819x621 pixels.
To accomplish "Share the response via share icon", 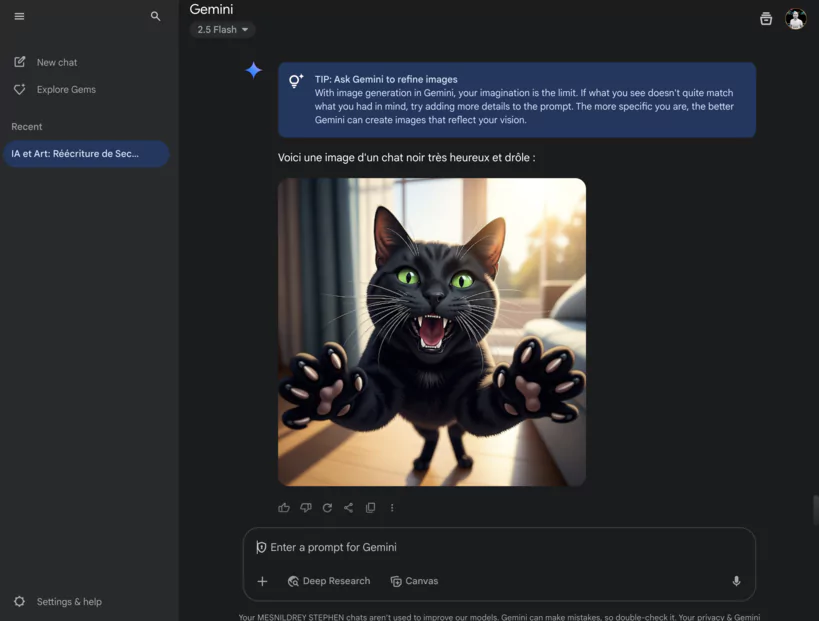I will [348, 508].
